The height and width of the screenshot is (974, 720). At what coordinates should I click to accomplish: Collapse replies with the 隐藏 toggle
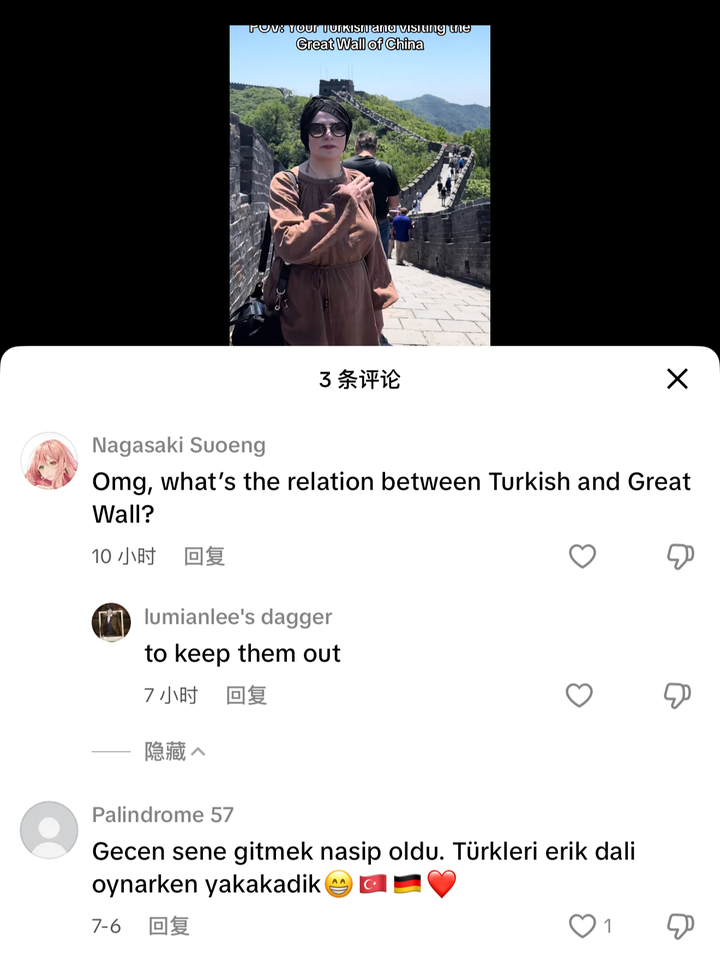[175, 752]
